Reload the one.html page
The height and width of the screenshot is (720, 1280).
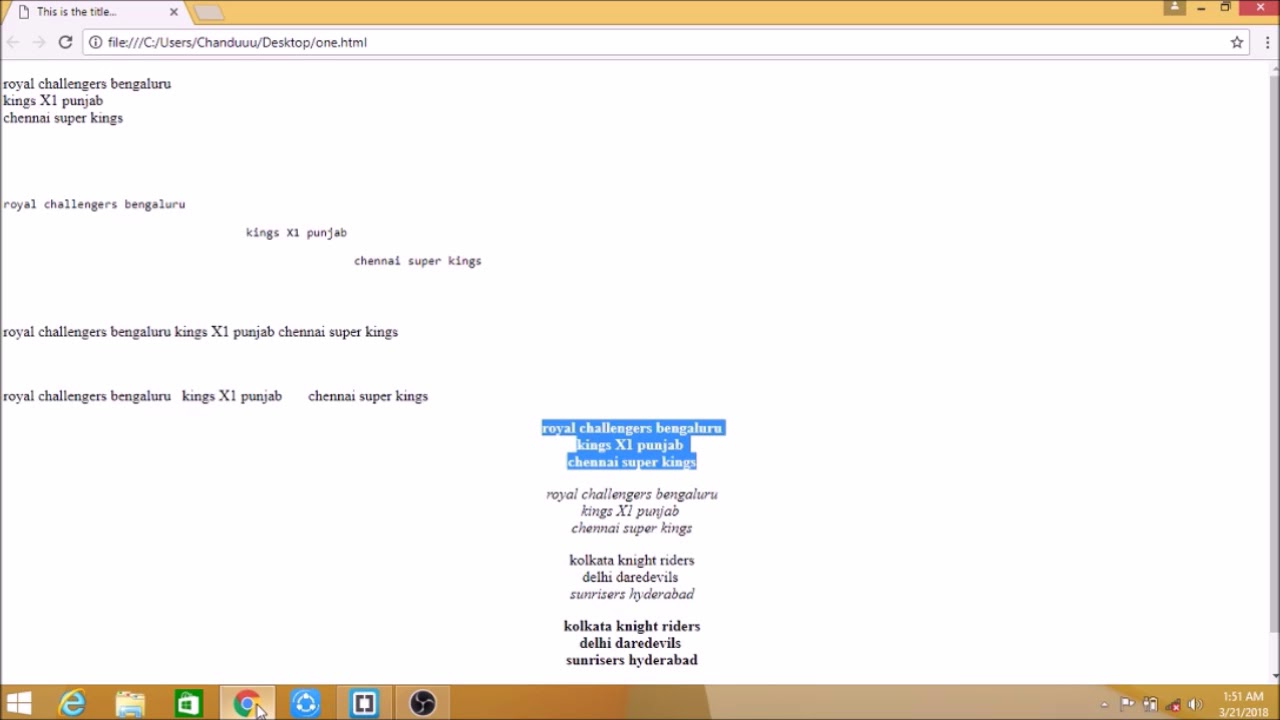click(65, 42)
